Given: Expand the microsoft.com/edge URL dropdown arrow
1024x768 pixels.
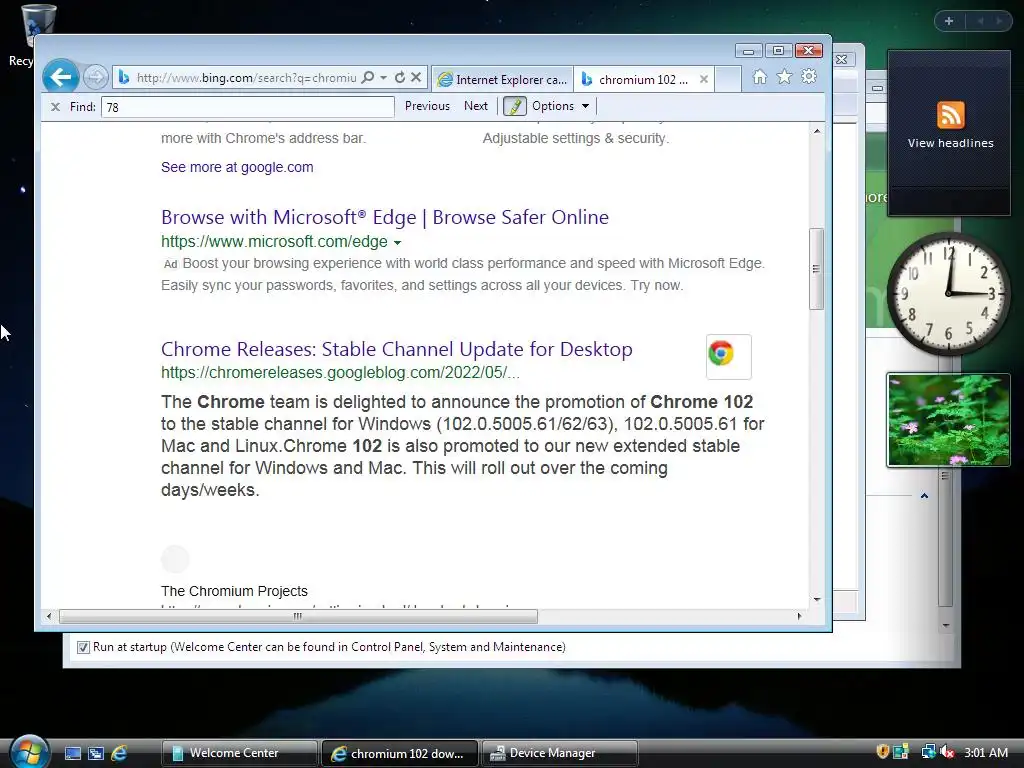Looking at the screenshot, I should [397, 242].
